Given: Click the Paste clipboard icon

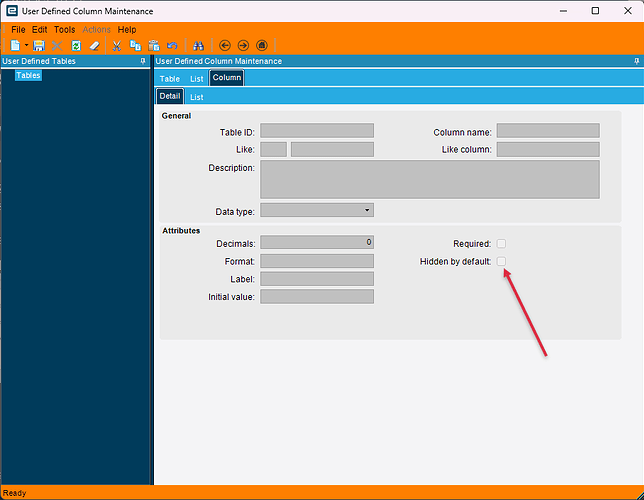Looking at the screenshot, I should tap(154, 45).
